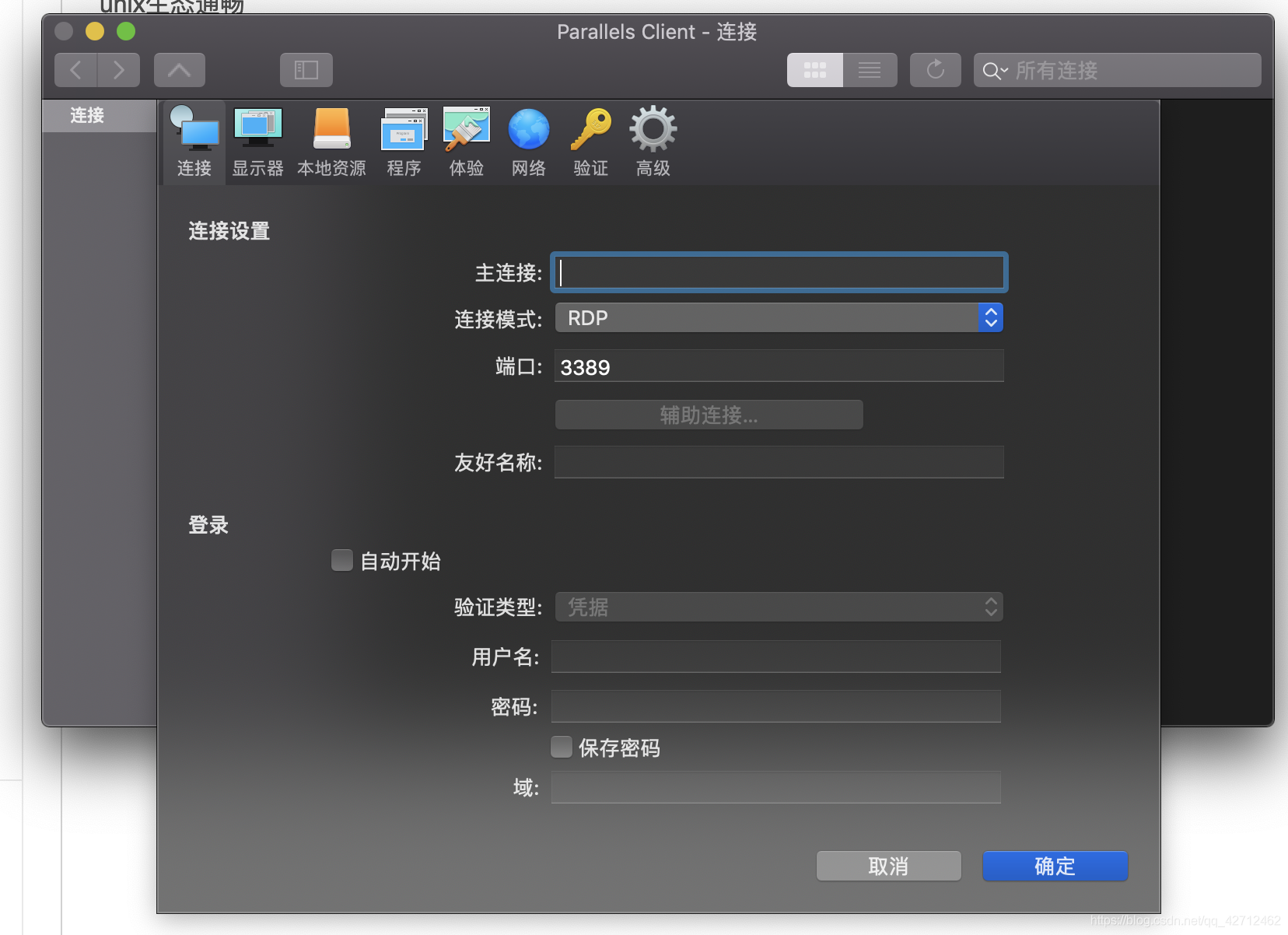Click the 用户名 username field
Screen dimensions: 1288x935
click(x=776, y=657)
